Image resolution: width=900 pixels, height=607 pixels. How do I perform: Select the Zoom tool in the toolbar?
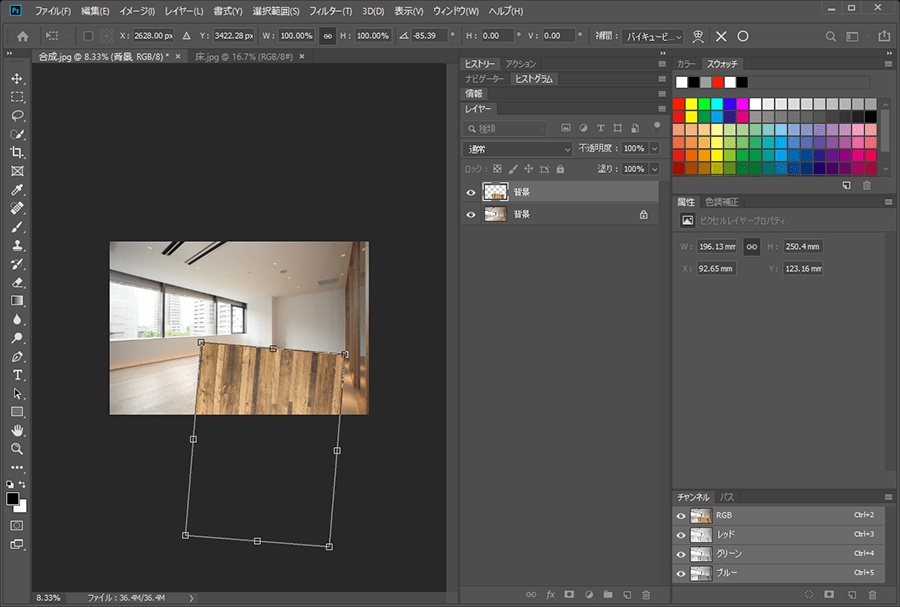click(17, 449)
